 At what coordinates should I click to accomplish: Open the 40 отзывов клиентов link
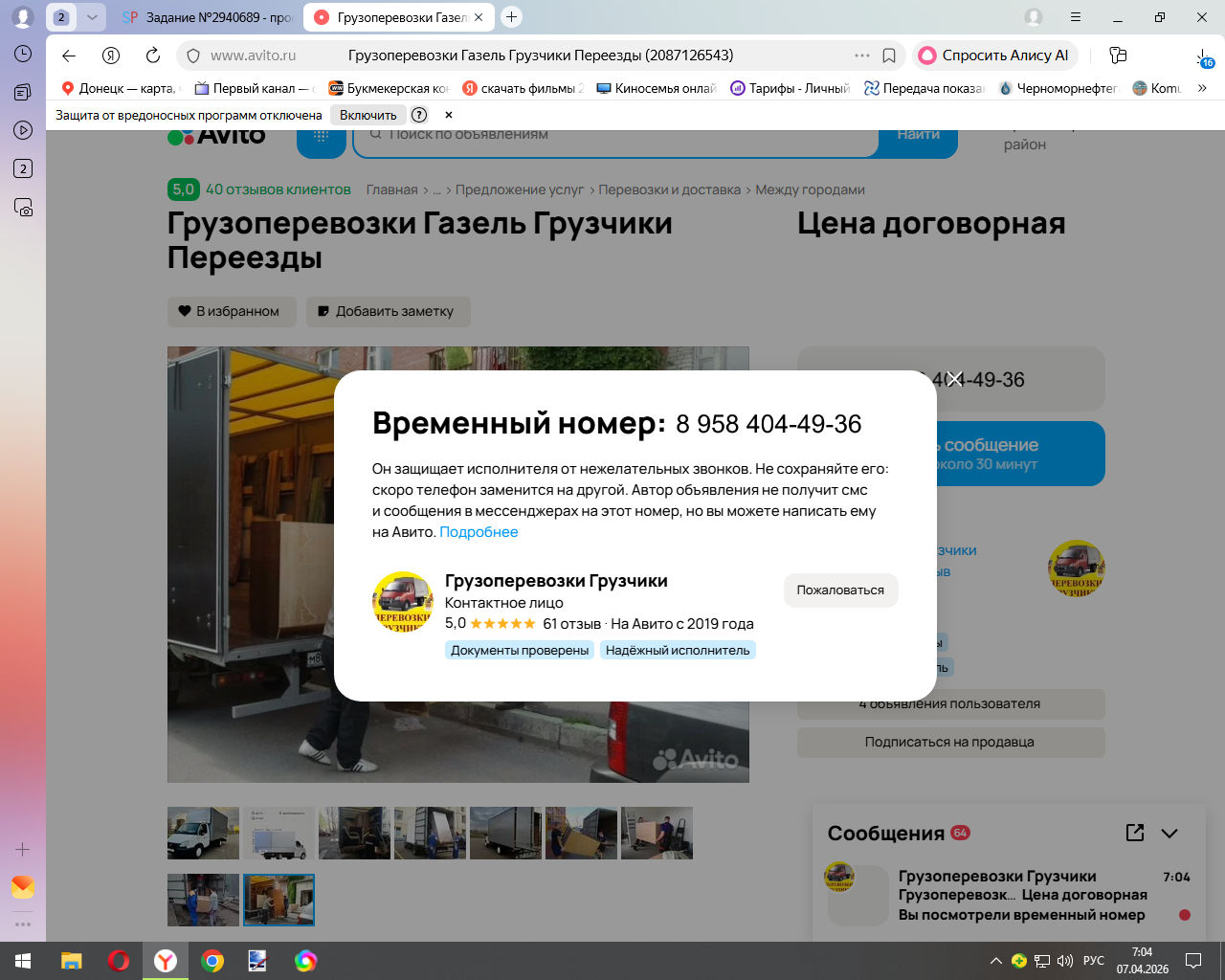(x=278, y=189)
